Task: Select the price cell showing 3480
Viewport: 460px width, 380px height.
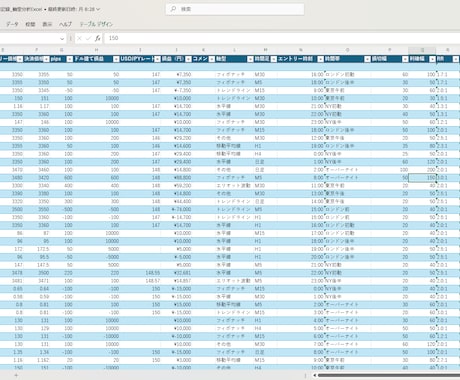Action: (x=12, y=178)
